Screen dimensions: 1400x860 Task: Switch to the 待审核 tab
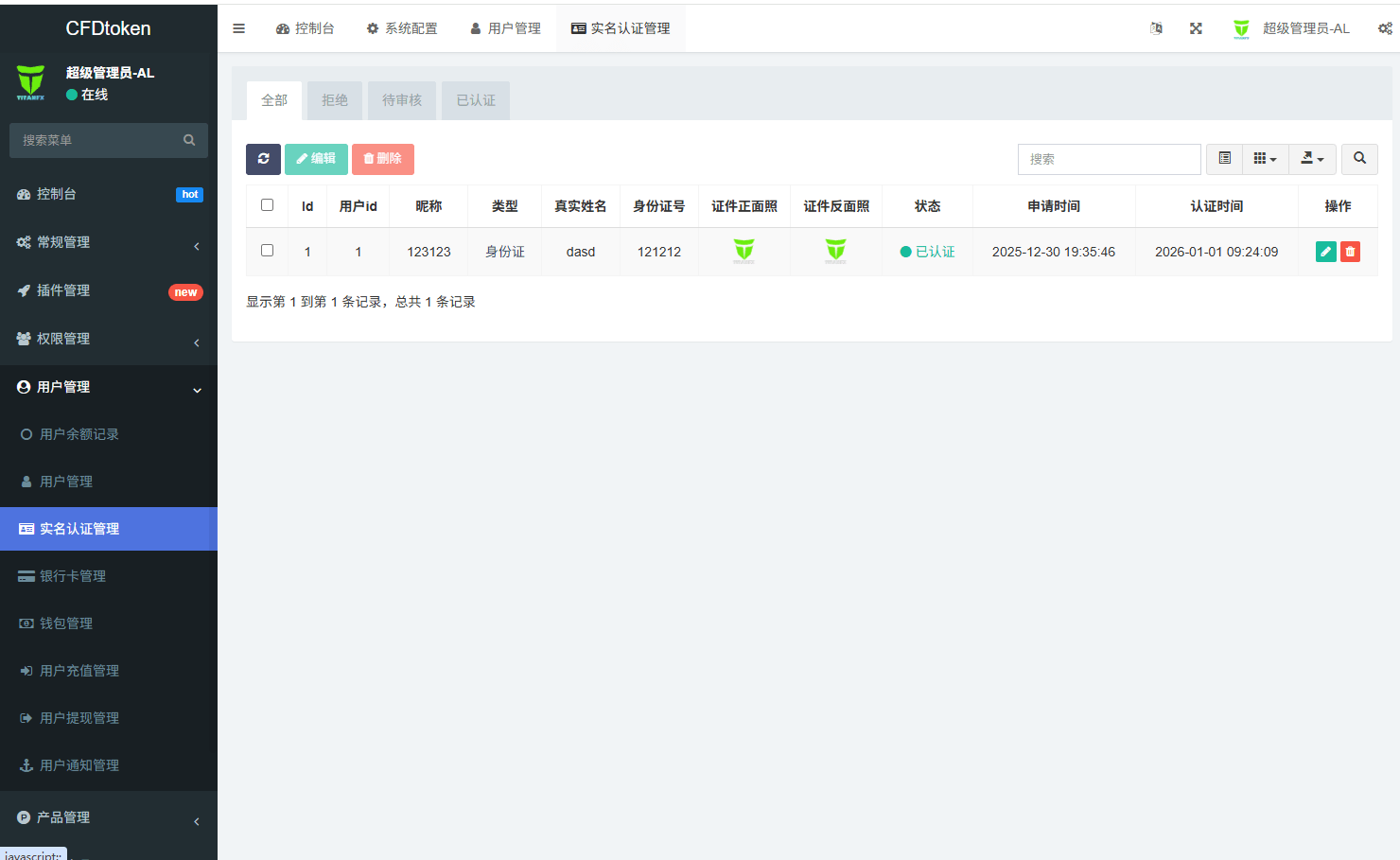(x=401, y=99)
